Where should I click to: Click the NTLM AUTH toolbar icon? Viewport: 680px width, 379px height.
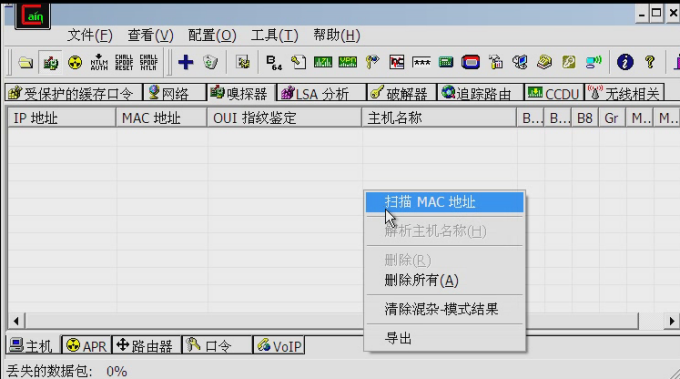[x=99, y=62]
